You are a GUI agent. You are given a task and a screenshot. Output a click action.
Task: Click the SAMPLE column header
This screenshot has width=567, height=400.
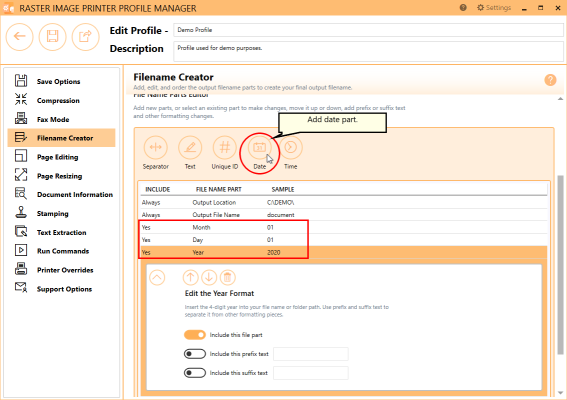coord(283,190)
